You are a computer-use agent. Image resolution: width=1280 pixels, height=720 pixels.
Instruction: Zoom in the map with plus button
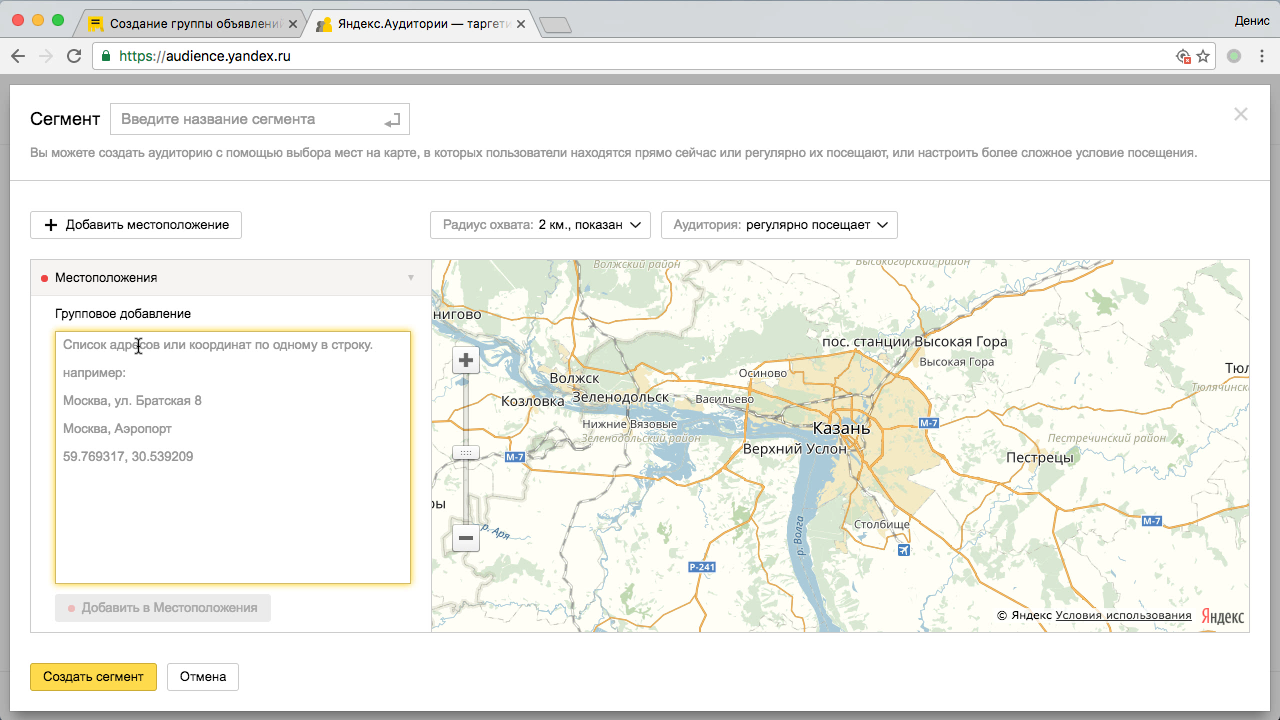[465, 361]
